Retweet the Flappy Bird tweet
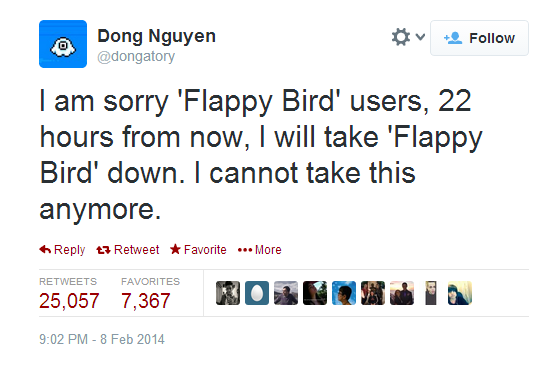This screenshot has height=370, width=552. (x=127, y=250)
